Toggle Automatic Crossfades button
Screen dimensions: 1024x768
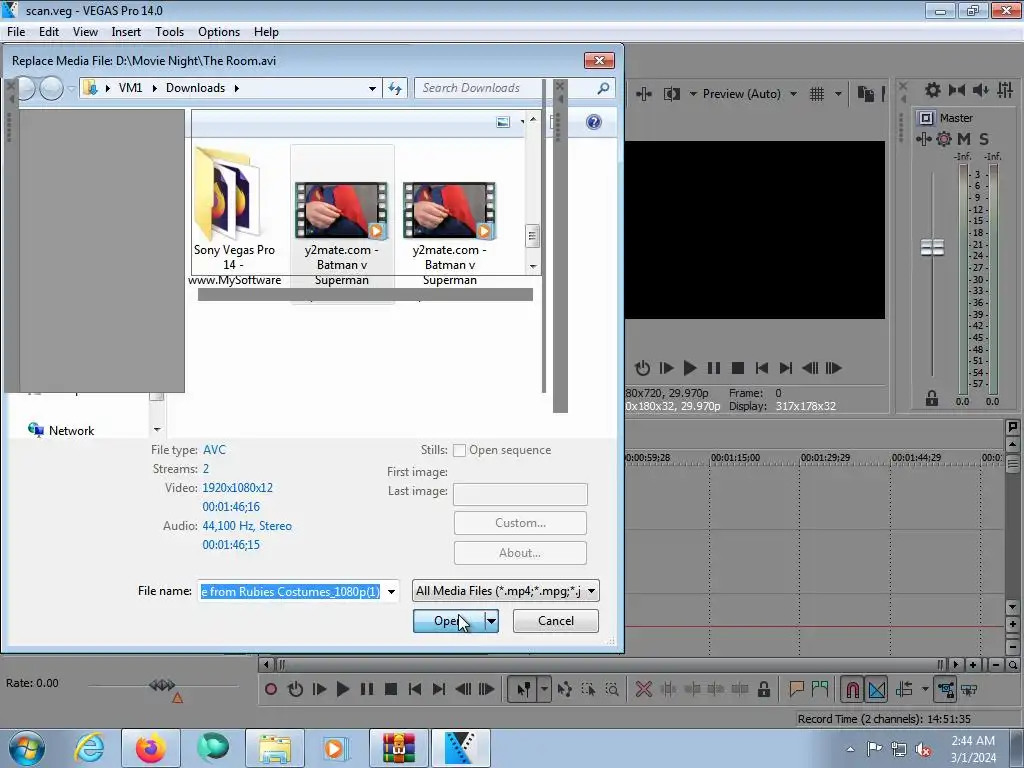tap(877, 689)
